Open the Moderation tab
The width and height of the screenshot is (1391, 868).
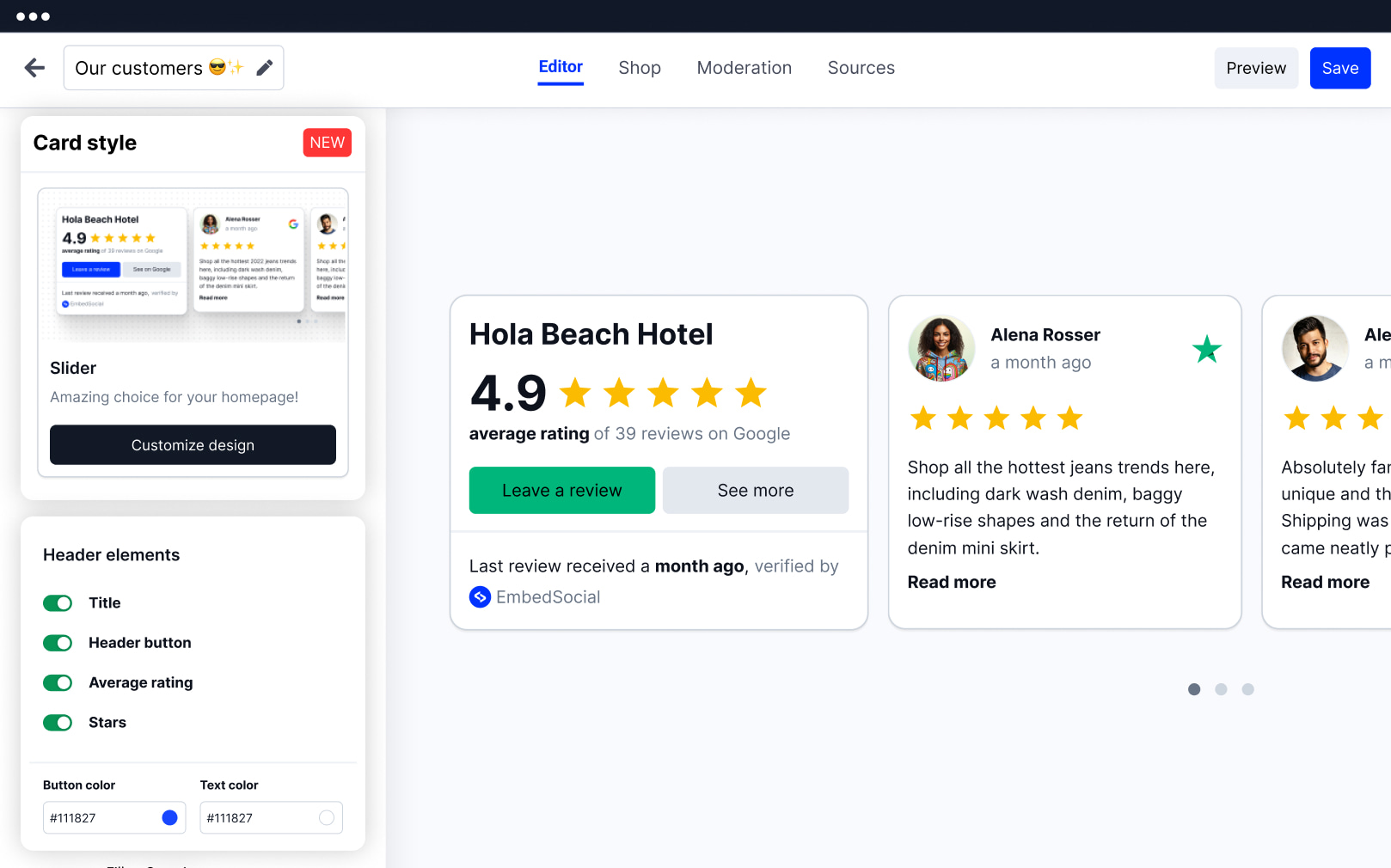click(744, 68)
